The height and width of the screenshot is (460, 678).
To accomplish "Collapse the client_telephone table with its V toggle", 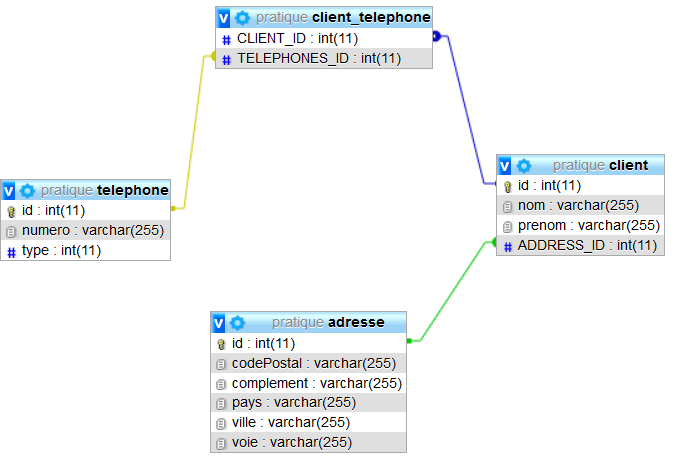I will point(224,18).
